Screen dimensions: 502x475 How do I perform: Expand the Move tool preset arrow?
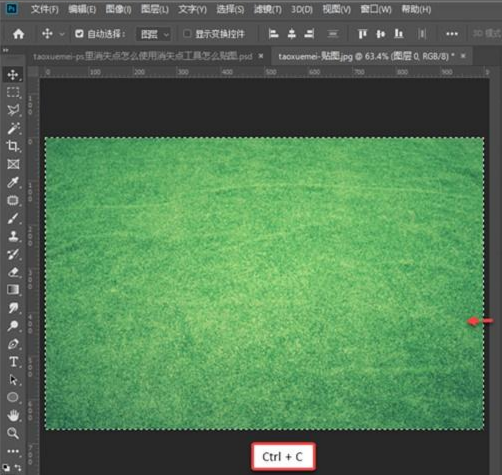point(62,34)
